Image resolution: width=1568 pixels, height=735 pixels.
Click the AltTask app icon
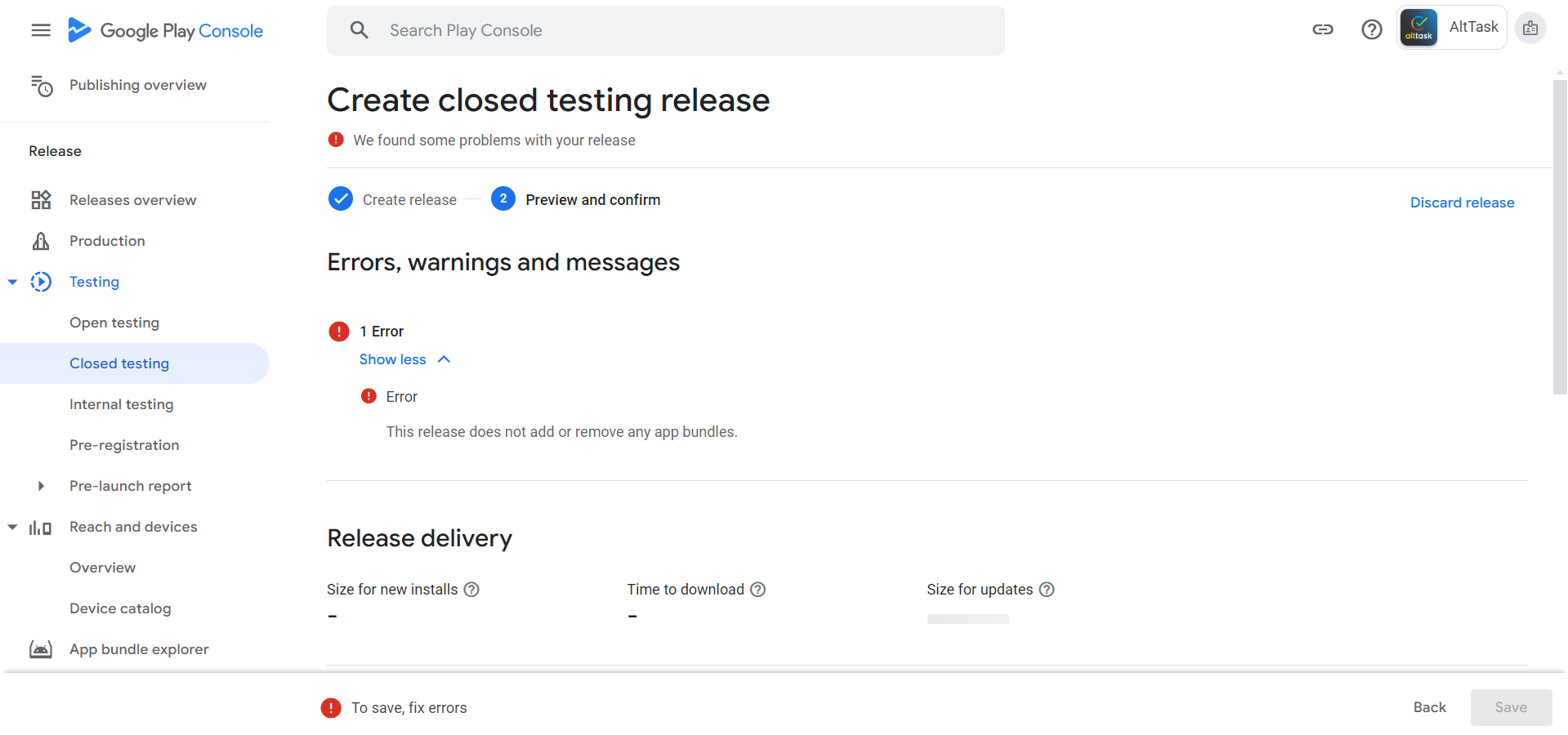[1419, 28]
